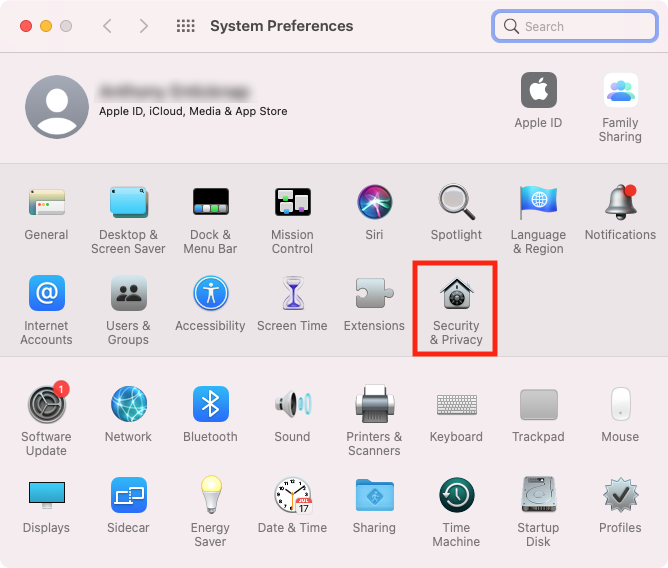Image resolution: width=668 pixels, height=568 pixels.
Task: Close the System Preferences window
Action: 26,26
